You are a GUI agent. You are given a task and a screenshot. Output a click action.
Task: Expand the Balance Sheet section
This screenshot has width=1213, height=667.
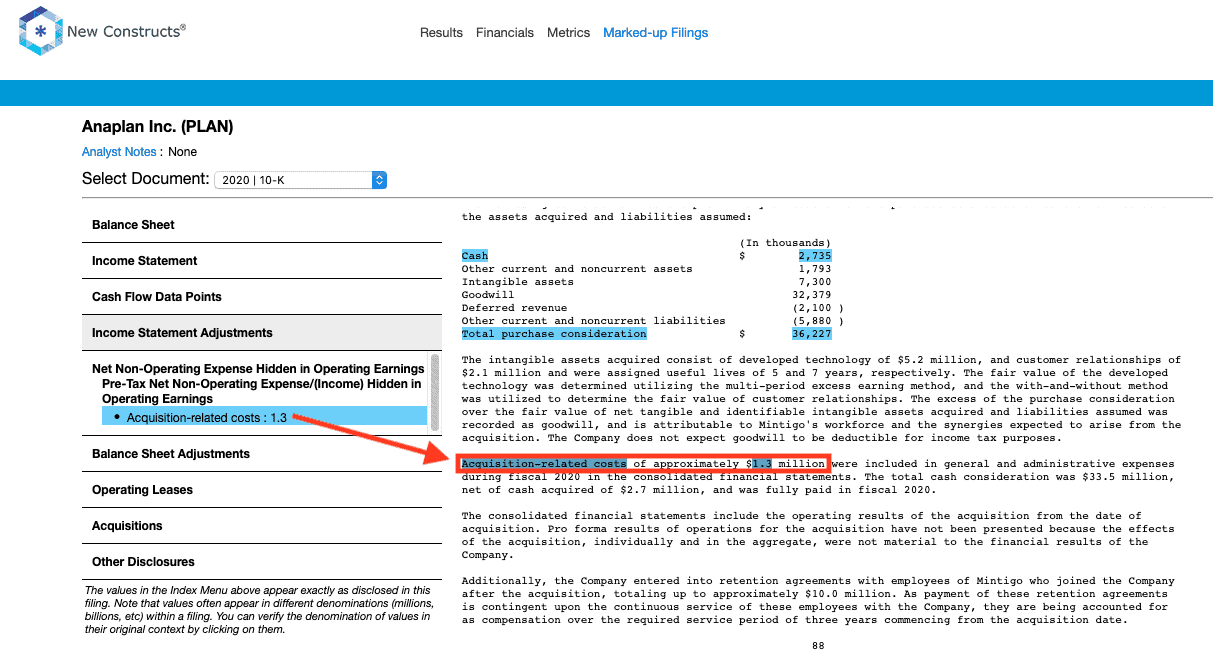262,225
